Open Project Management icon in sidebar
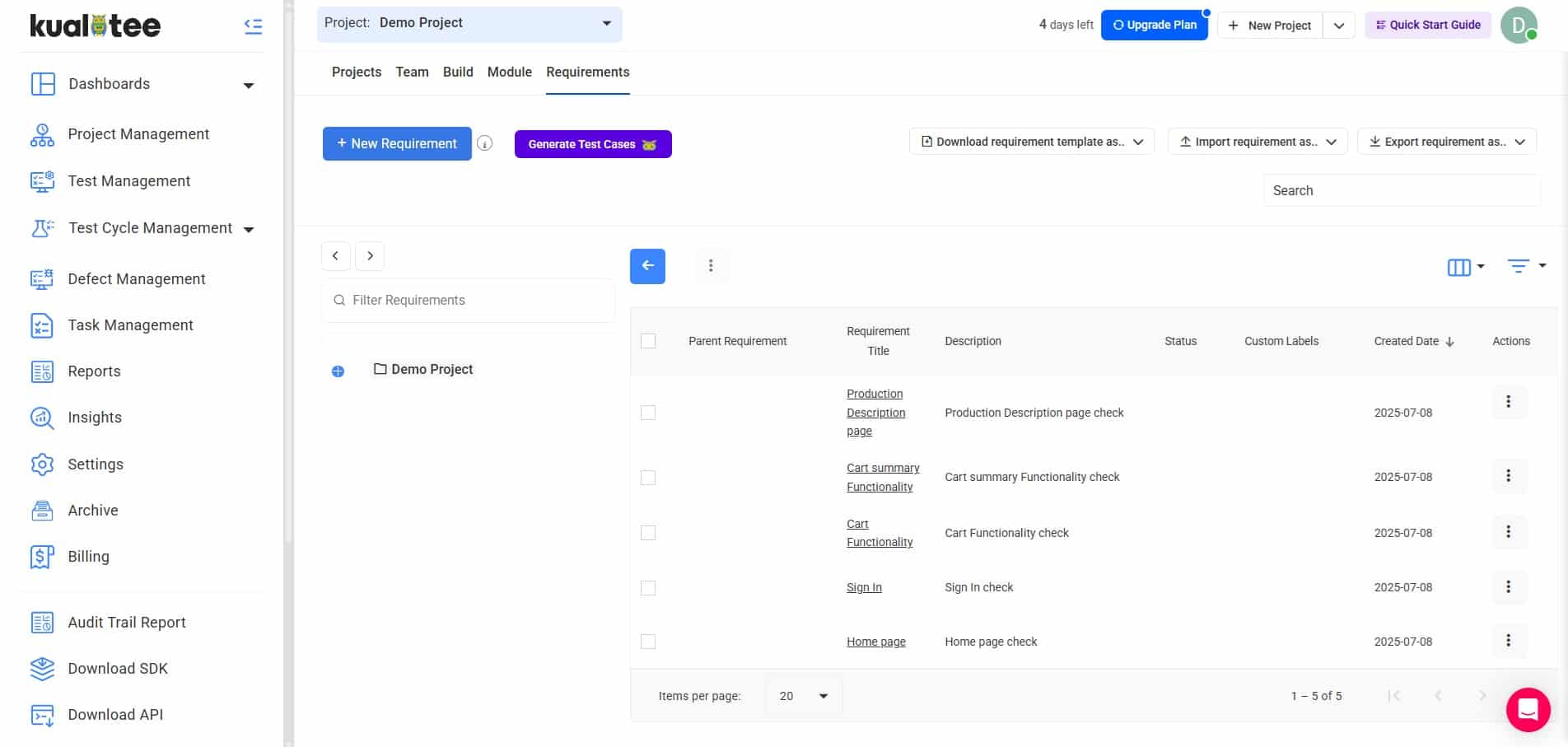This screenshot has width=1568, height=747. [x=42, y=135]
